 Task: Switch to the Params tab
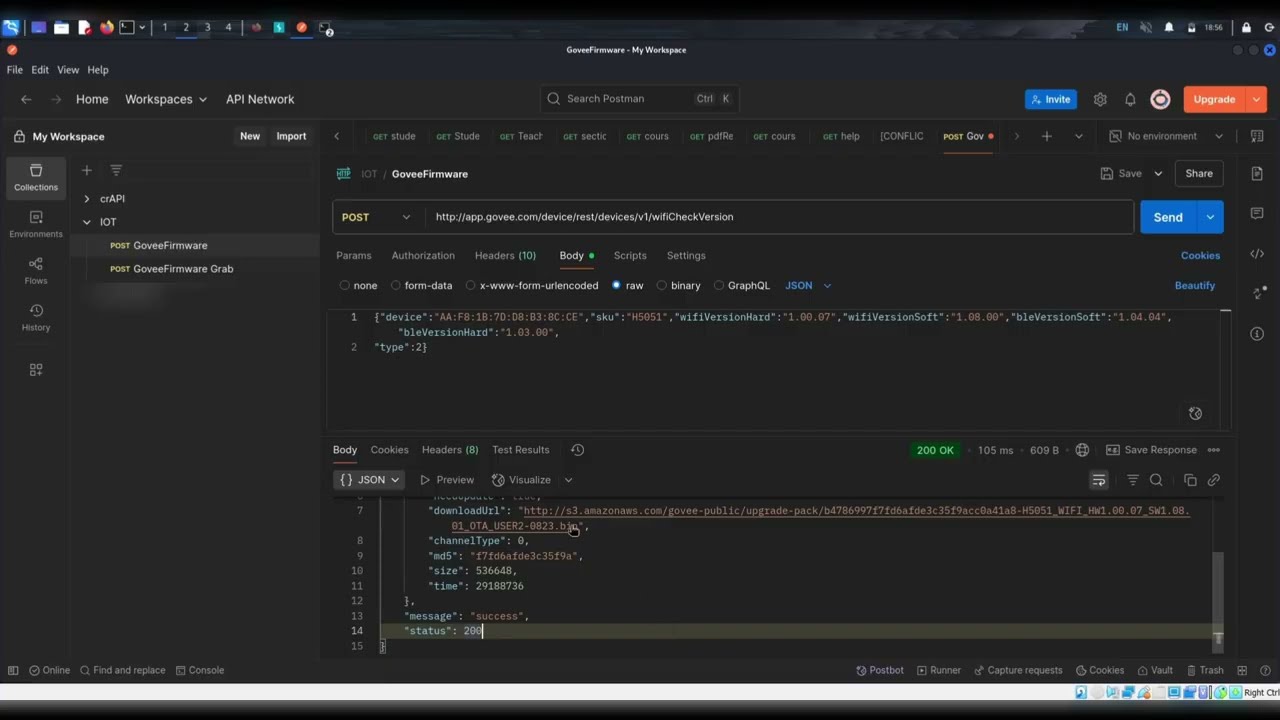[x=353, y=255]
